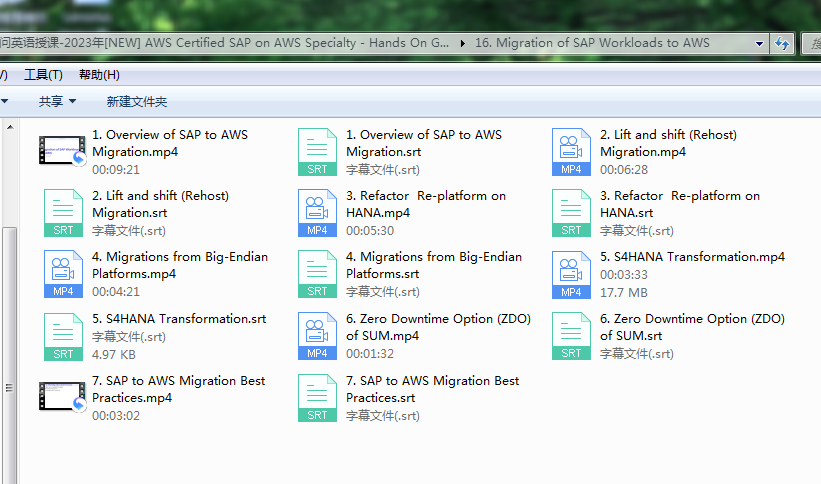The width and height of the screenshot is (821, 484).
Task: Select SRT icon of 4. Migrations from Big-Endian Platforms.srt
Action: [317, 274]
